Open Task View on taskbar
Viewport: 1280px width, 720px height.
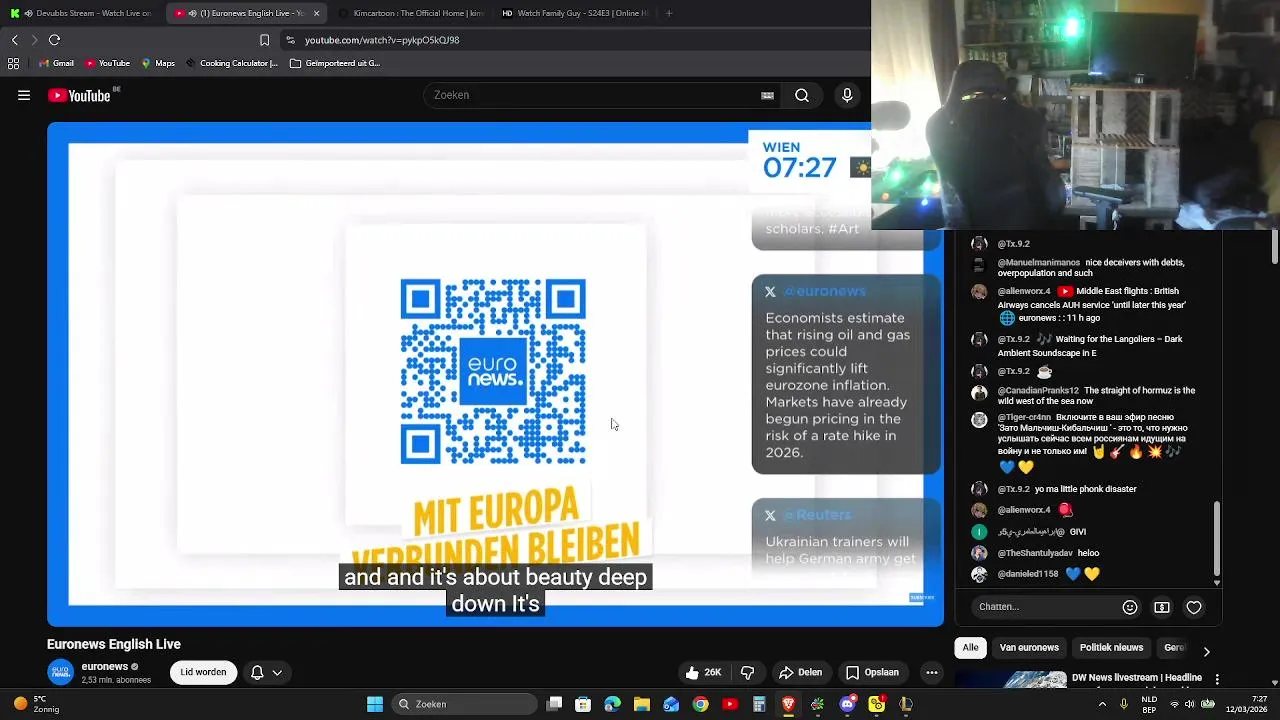(555, 704)
